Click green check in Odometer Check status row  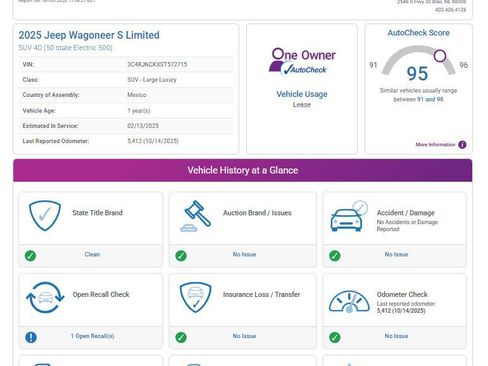(335, 337)
